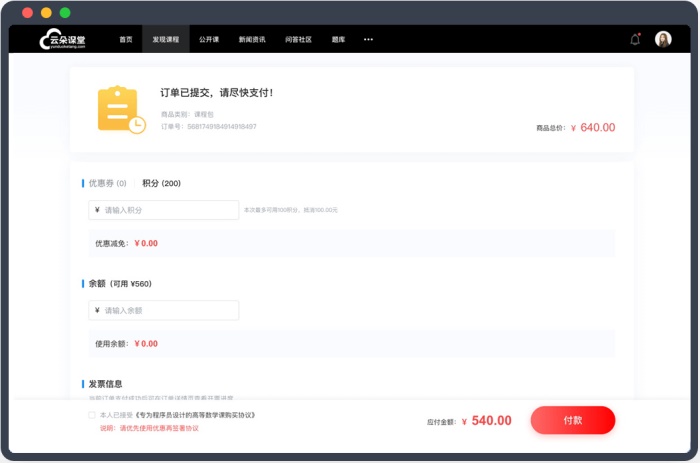Screen dimensions: 700x463
Task: Open the user avatar profile
Action: click(663, 39)
